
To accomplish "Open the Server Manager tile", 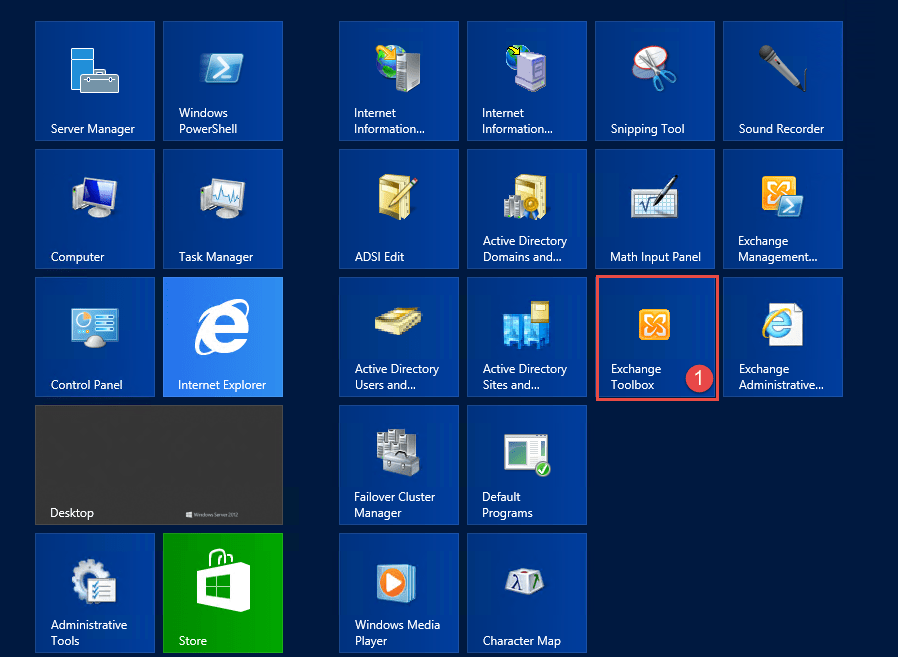I will click(x=95, y=81).
